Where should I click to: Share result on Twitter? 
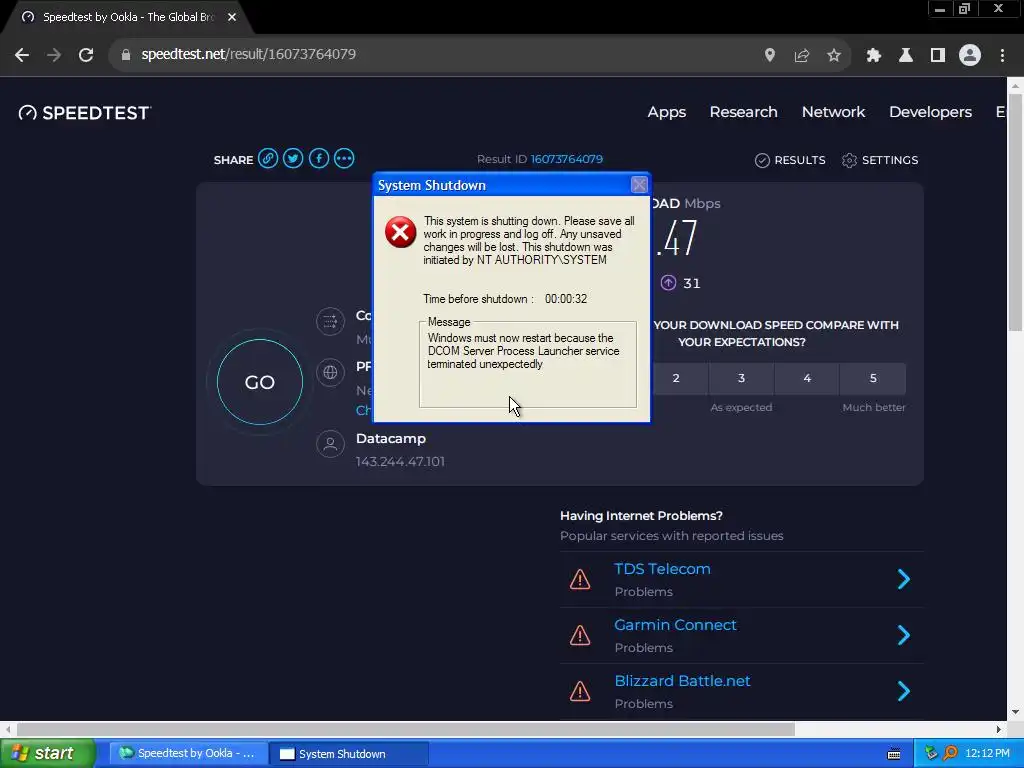[x=293, y=159]
